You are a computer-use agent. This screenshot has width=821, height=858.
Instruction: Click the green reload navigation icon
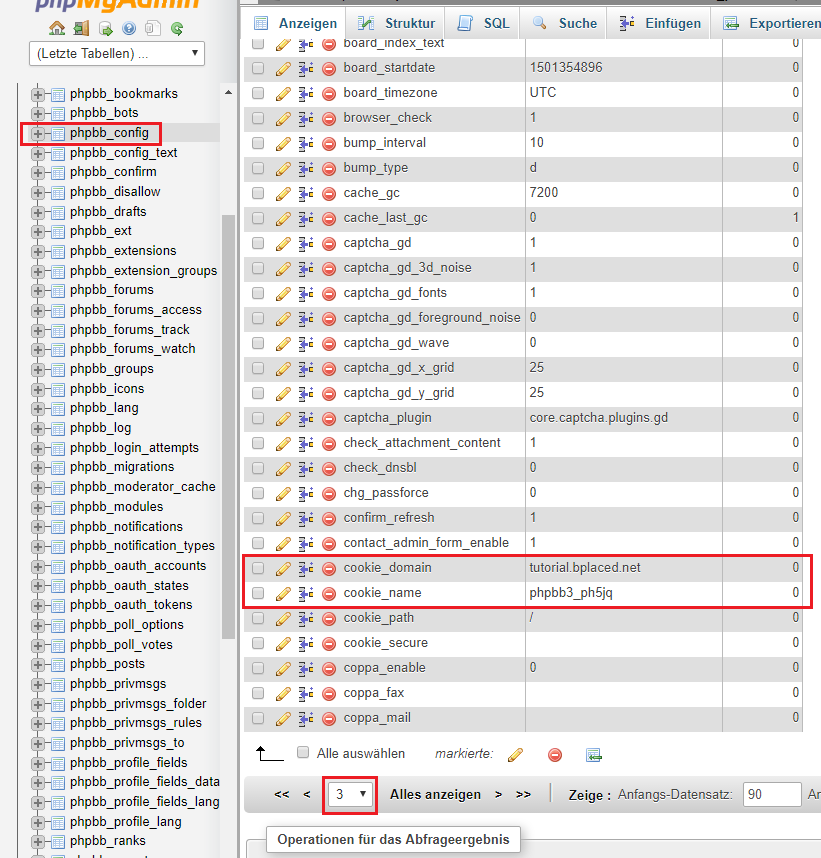point(177,28)
